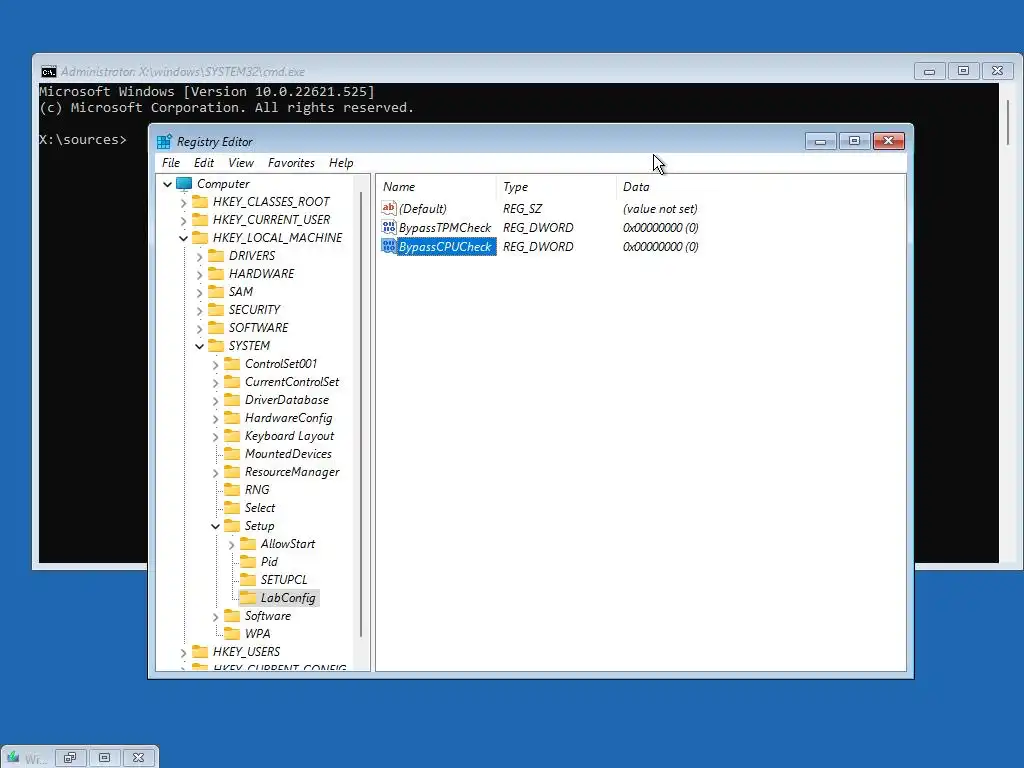Viewport: 1024px width, 768px height.
Task: Click the HKEY_CURRENT_USER folder icon
Action: (200, 219)
